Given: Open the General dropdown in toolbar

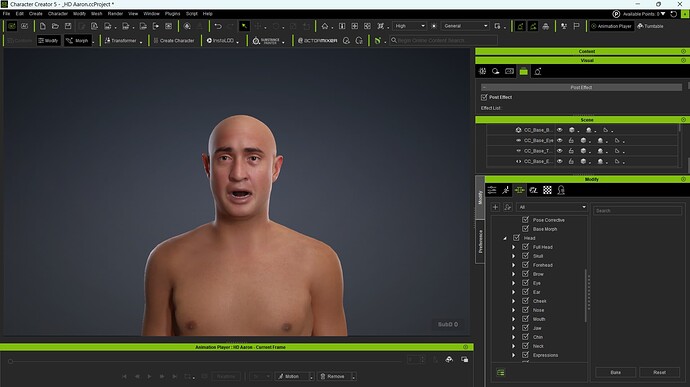Looking at the screenshot, I should [465, 26].
